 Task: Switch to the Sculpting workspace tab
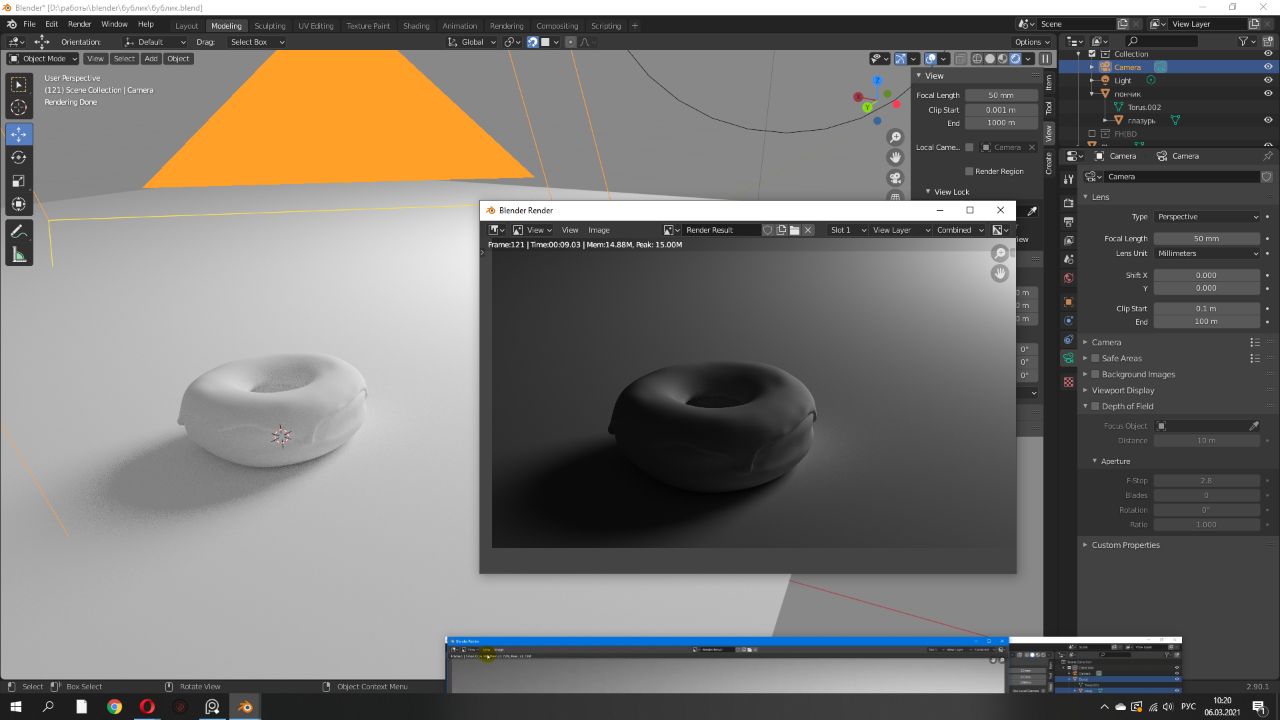(x=270, y=26)
